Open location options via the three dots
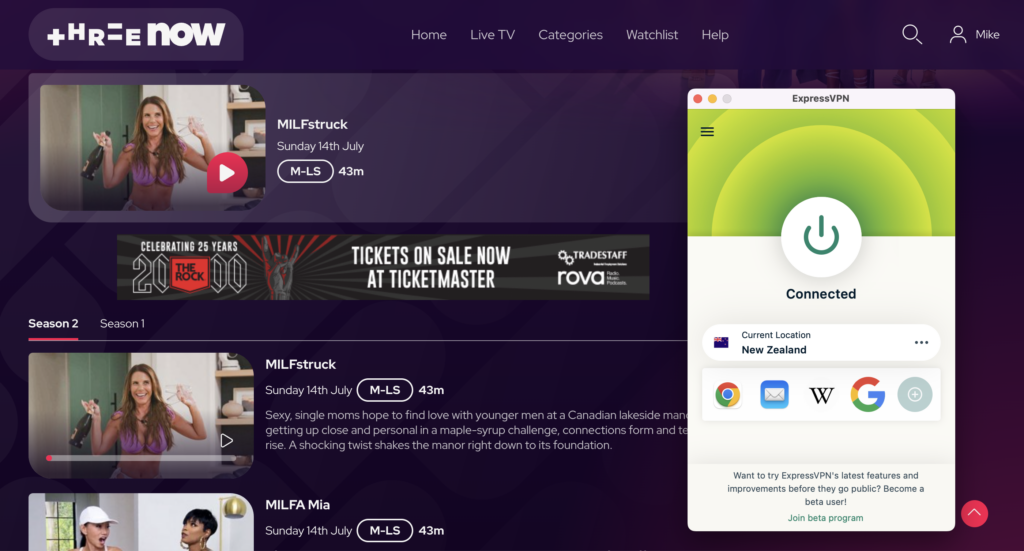This screenshot has height=551, width=1024. [x=921, y=343]
